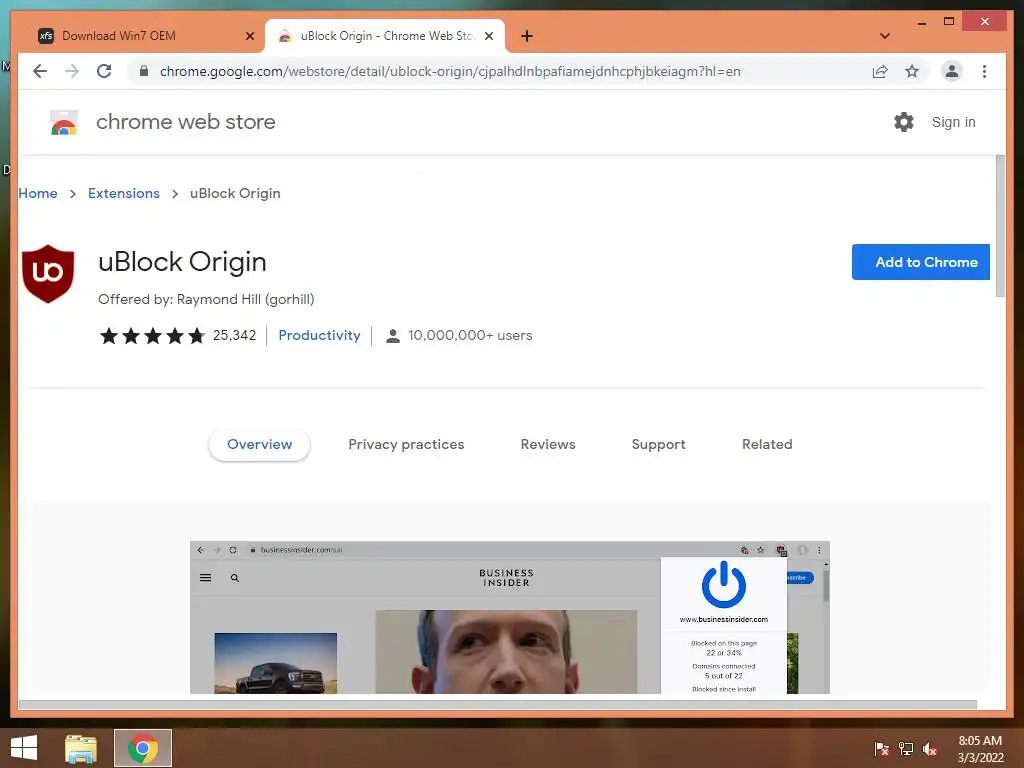Open the Chrome profile avatar menu

(952, 71)
